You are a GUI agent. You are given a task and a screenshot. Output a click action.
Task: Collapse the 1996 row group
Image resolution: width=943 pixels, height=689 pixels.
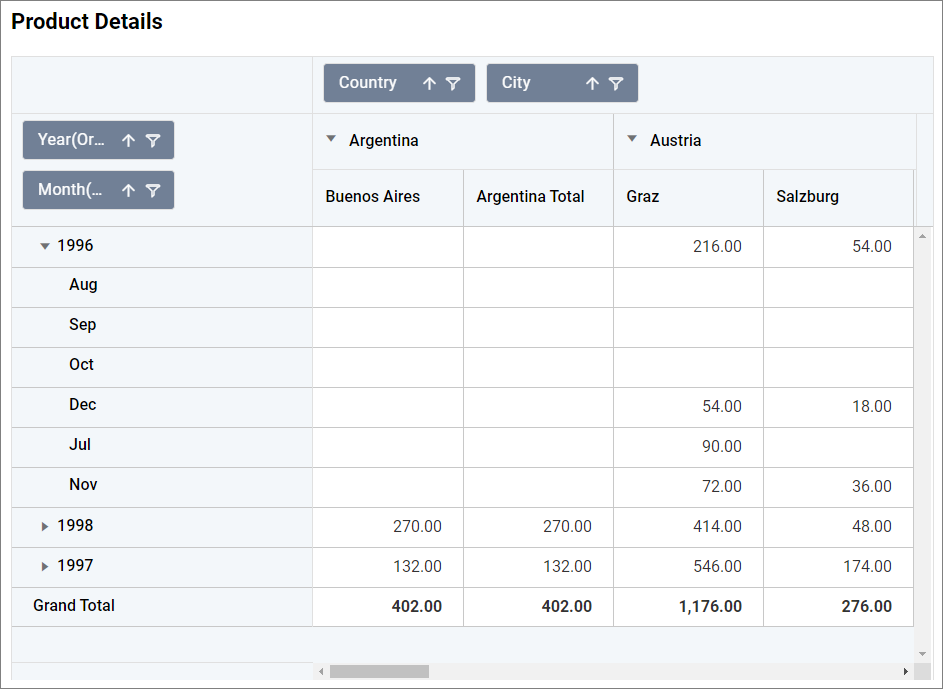pos(44,246)
